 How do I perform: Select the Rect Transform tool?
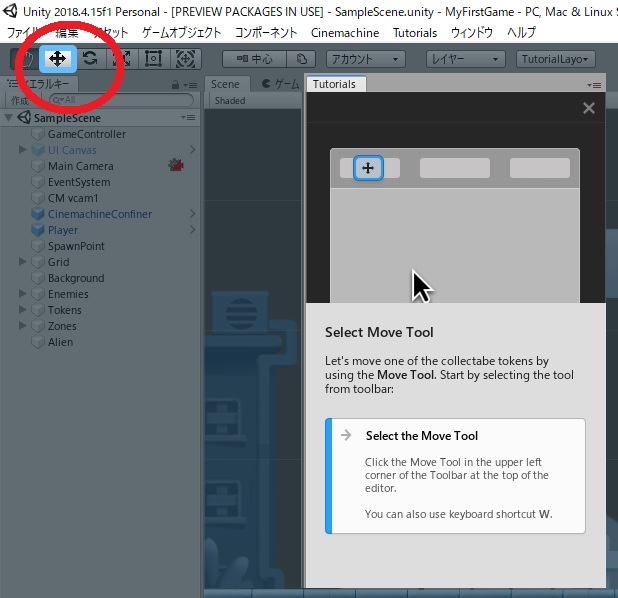[x=154, y=59]
